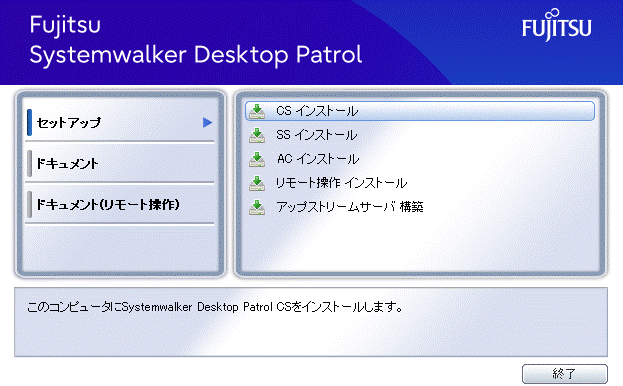The image size is (623, 386).
Task: Click the アップストリームサーバ 構築 download icon
Action: click(257, 207)
